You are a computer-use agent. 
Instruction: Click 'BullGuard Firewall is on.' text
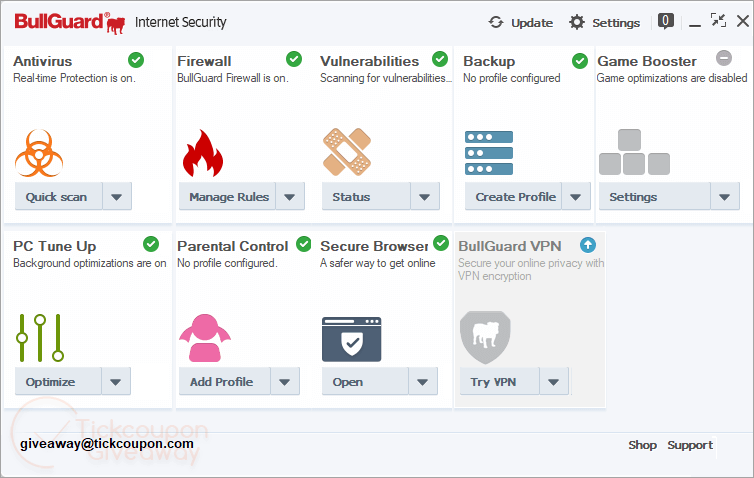click(x=233, y=78)
